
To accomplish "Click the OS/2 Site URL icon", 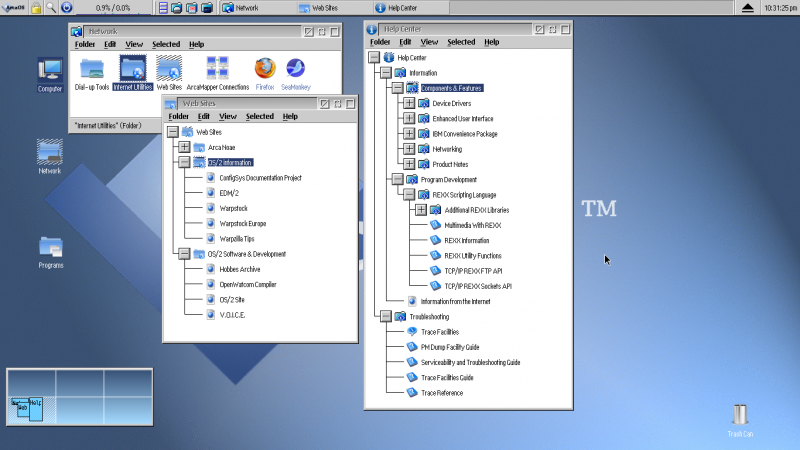I will click(x=211, y=299).
